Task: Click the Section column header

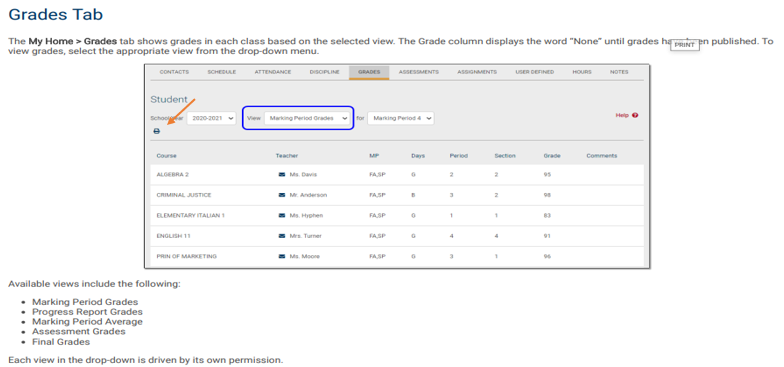Action: pyautogui.click(x=504, y=156)
